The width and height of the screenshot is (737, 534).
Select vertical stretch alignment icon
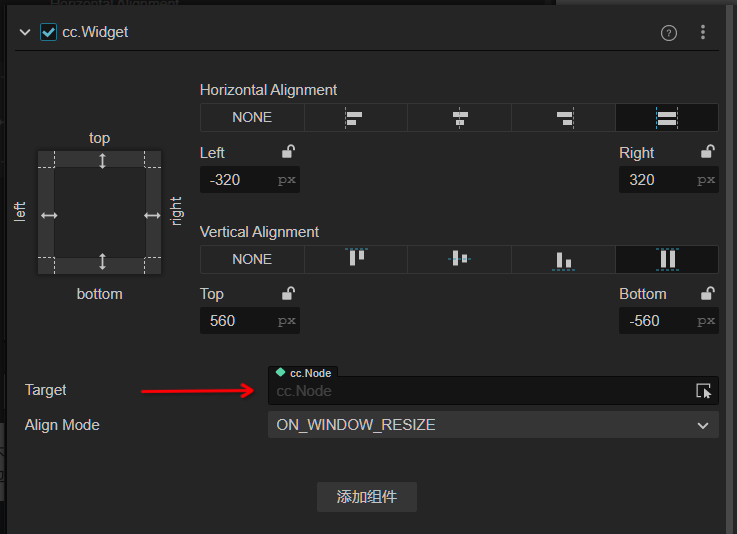(667, 259)
